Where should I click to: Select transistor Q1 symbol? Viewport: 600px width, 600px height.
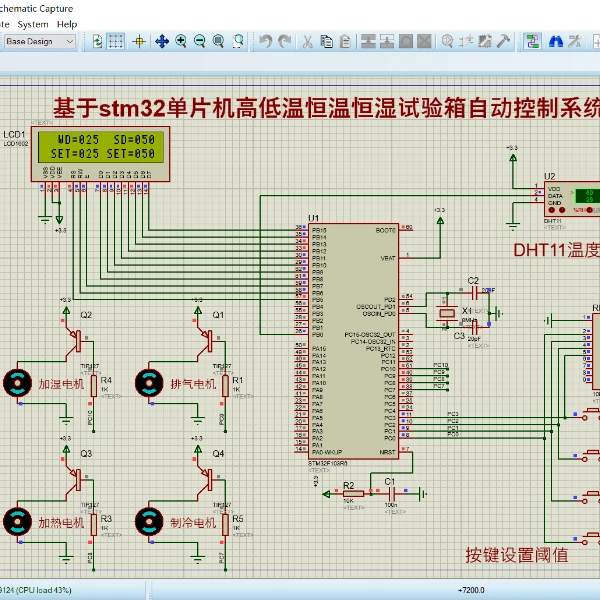[x=206, y=339]
